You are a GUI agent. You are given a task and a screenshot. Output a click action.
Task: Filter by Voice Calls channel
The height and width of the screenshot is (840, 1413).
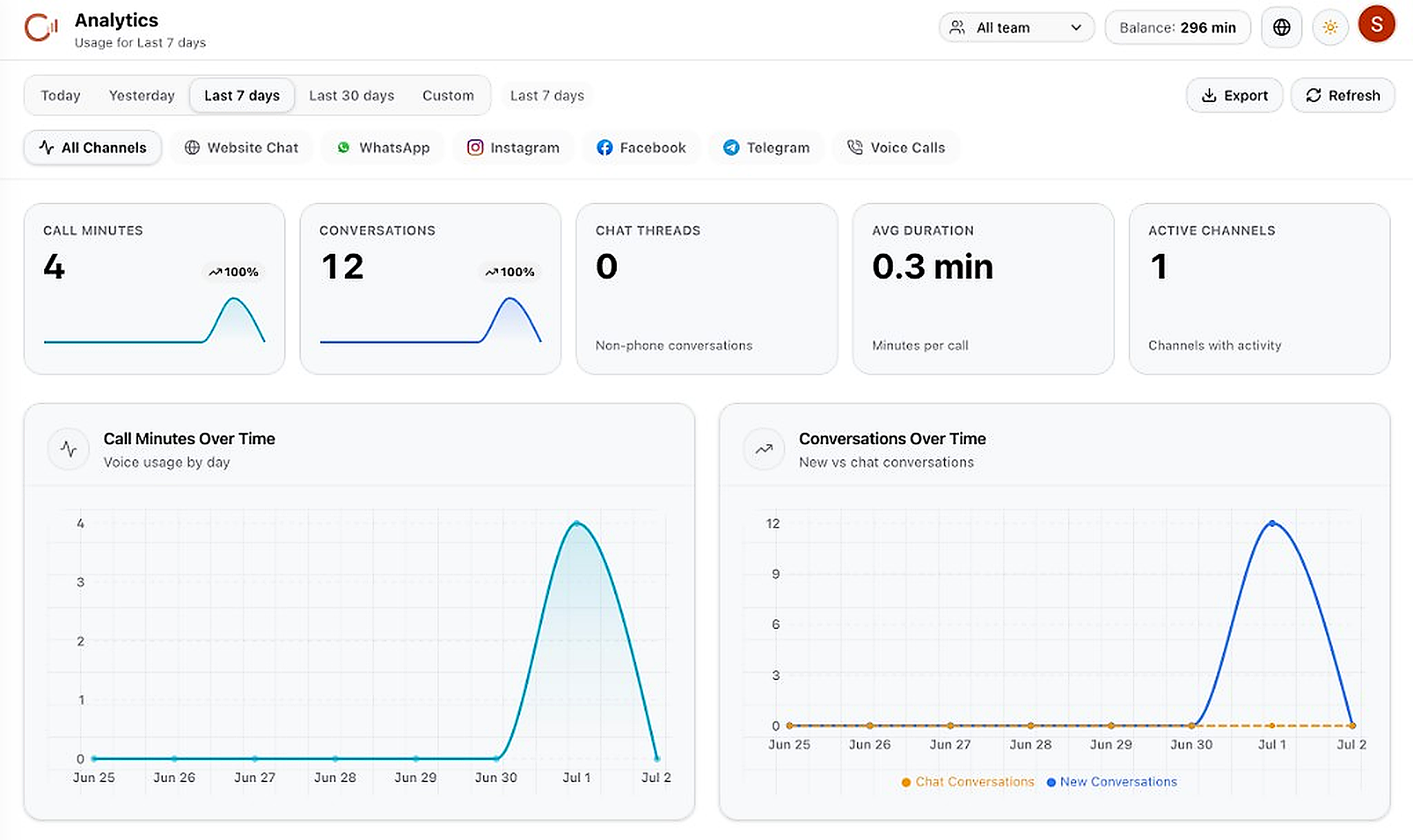click(896, 148)
